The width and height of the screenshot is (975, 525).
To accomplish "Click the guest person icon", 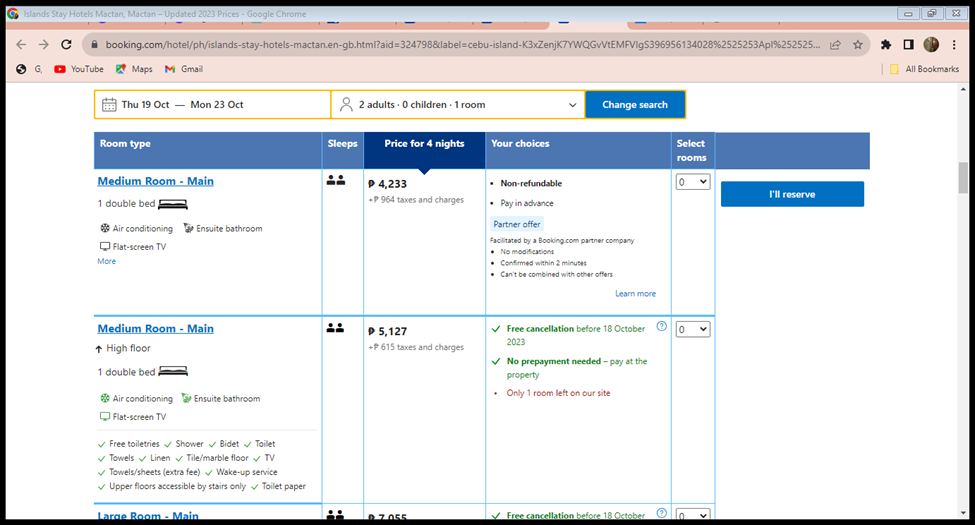I will [346, 105].
